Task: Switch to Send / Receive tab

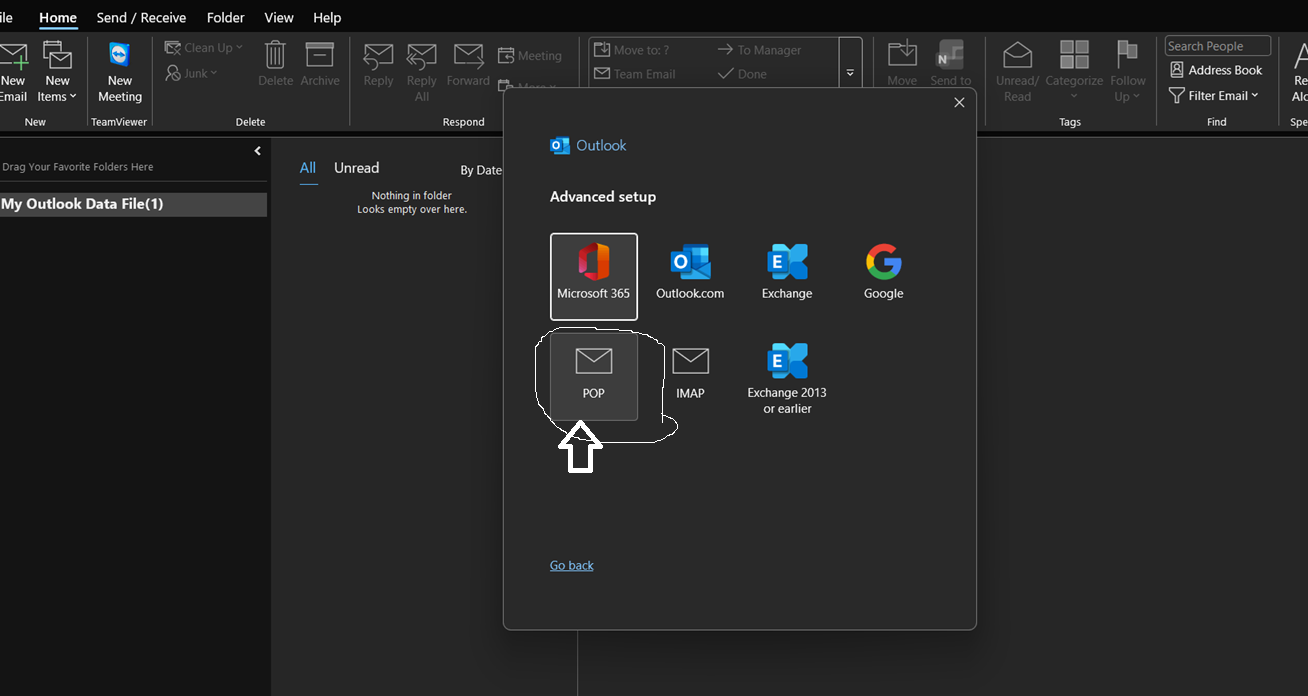Action: coord(141,17)
